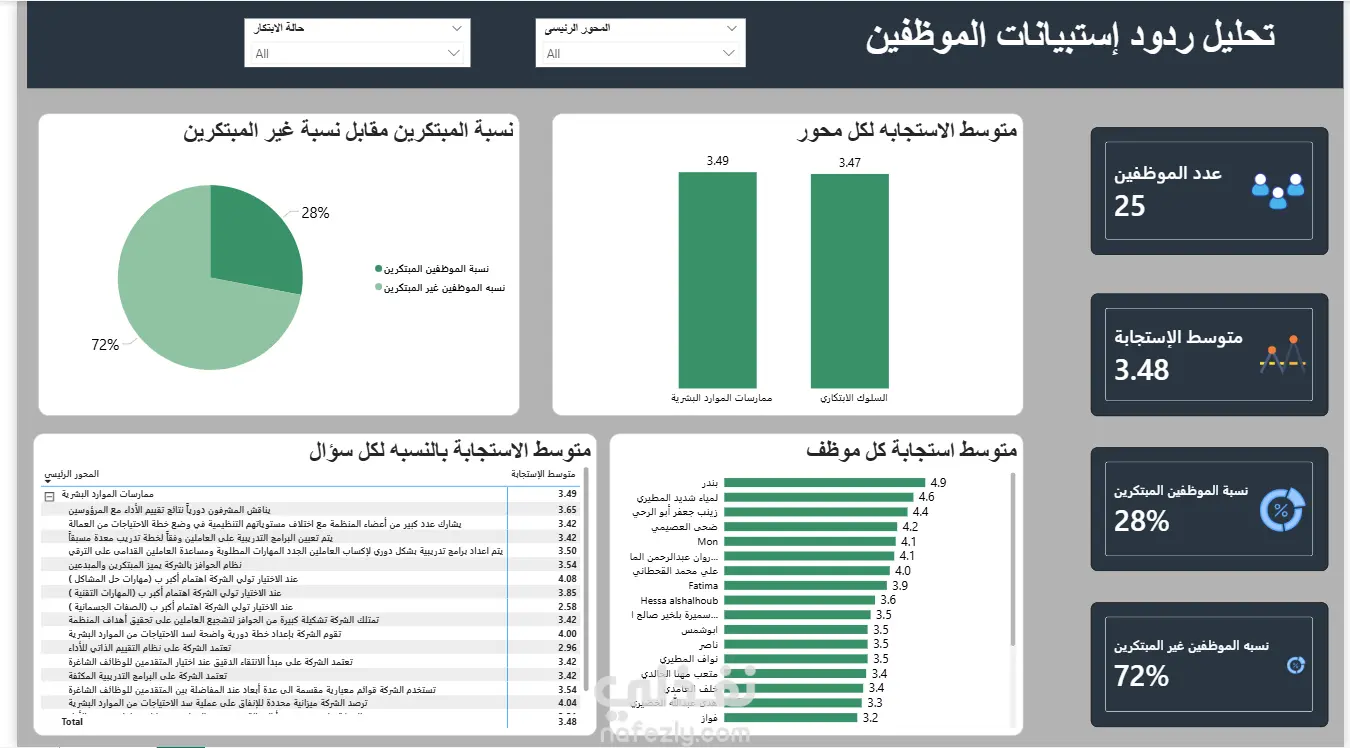This screenshot has width=1350, height=748.
Task: Select row ending with (مهارات حل المشاكل)
Action: [311, 579]
